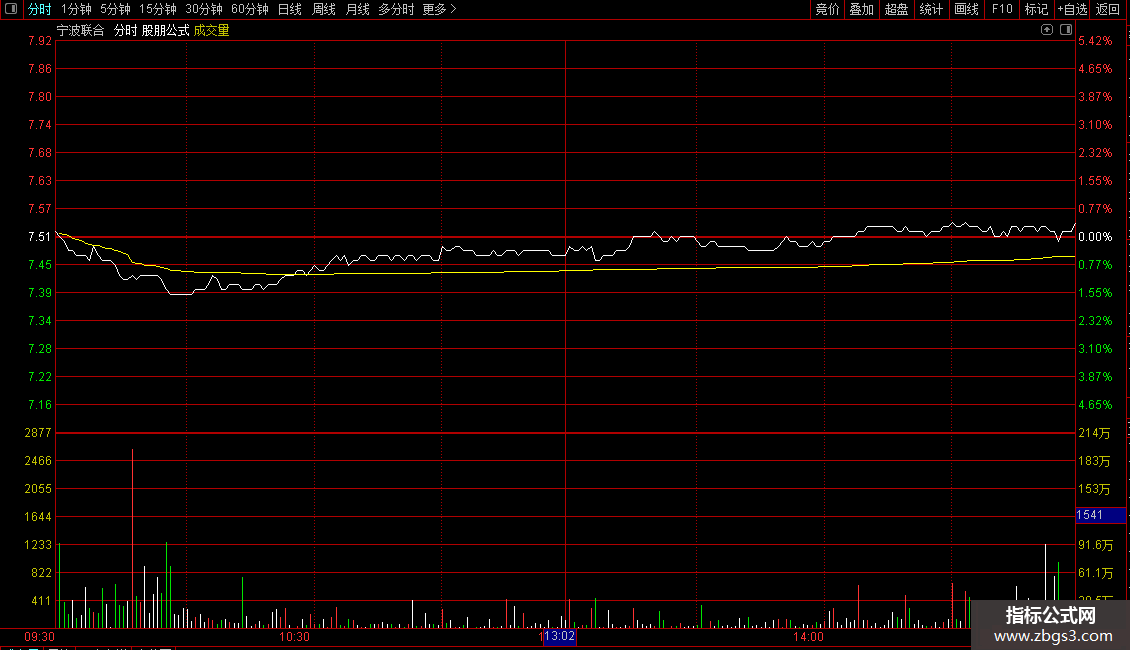The image size is (1130, 650).
Task: Expand the 更多 periods menu
Action: pos(440,9)
